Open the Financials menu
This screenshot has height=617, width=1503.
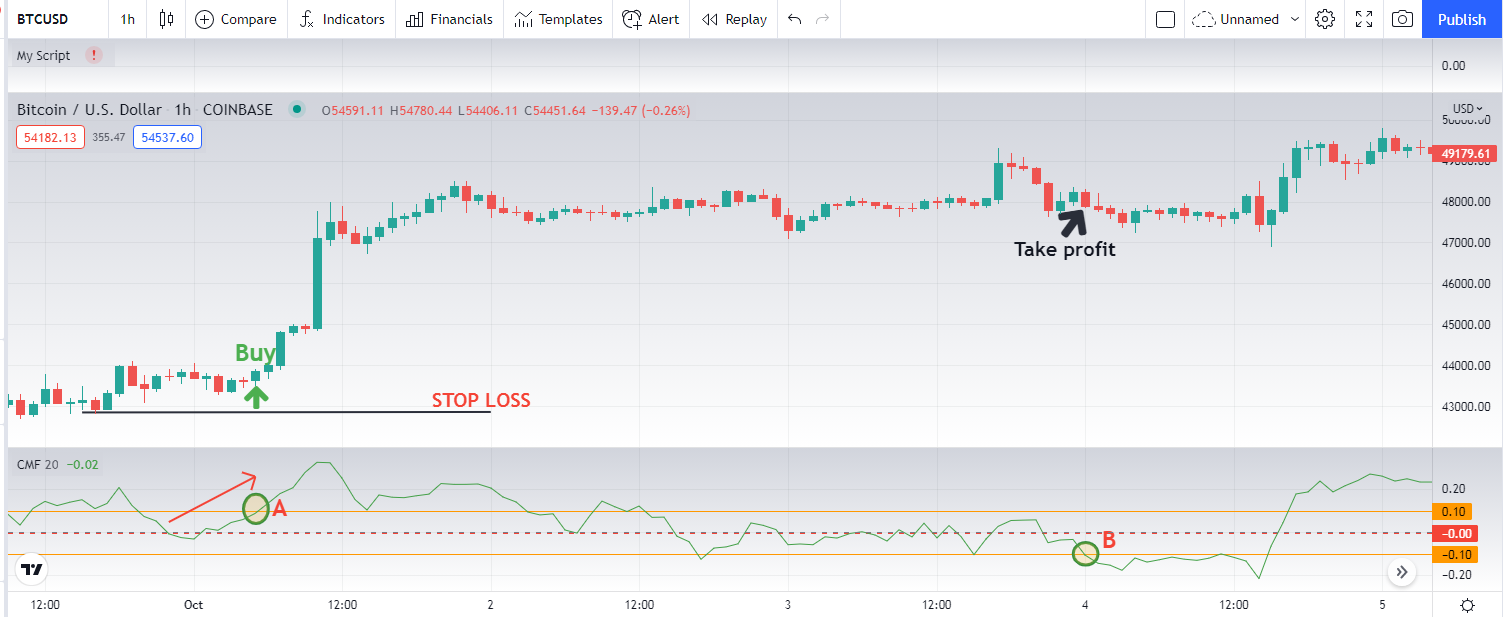coord(448,19)
